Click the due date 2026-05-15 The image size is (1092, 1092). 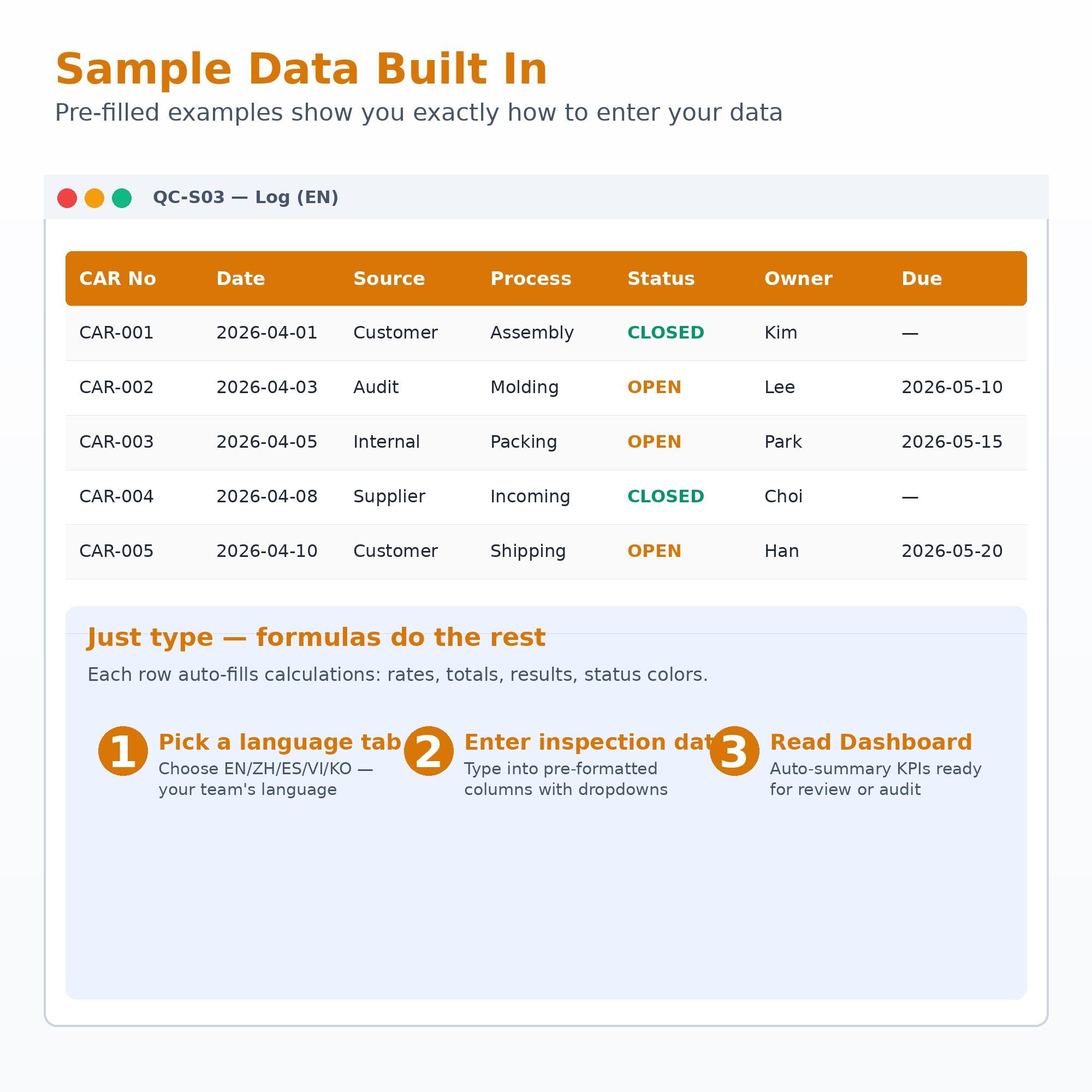click(x=952, y=442)
